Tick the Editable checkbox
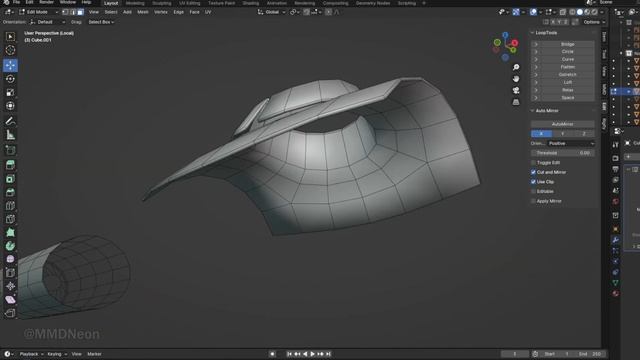This screenshot has height=360, width=640. [533, 191]
